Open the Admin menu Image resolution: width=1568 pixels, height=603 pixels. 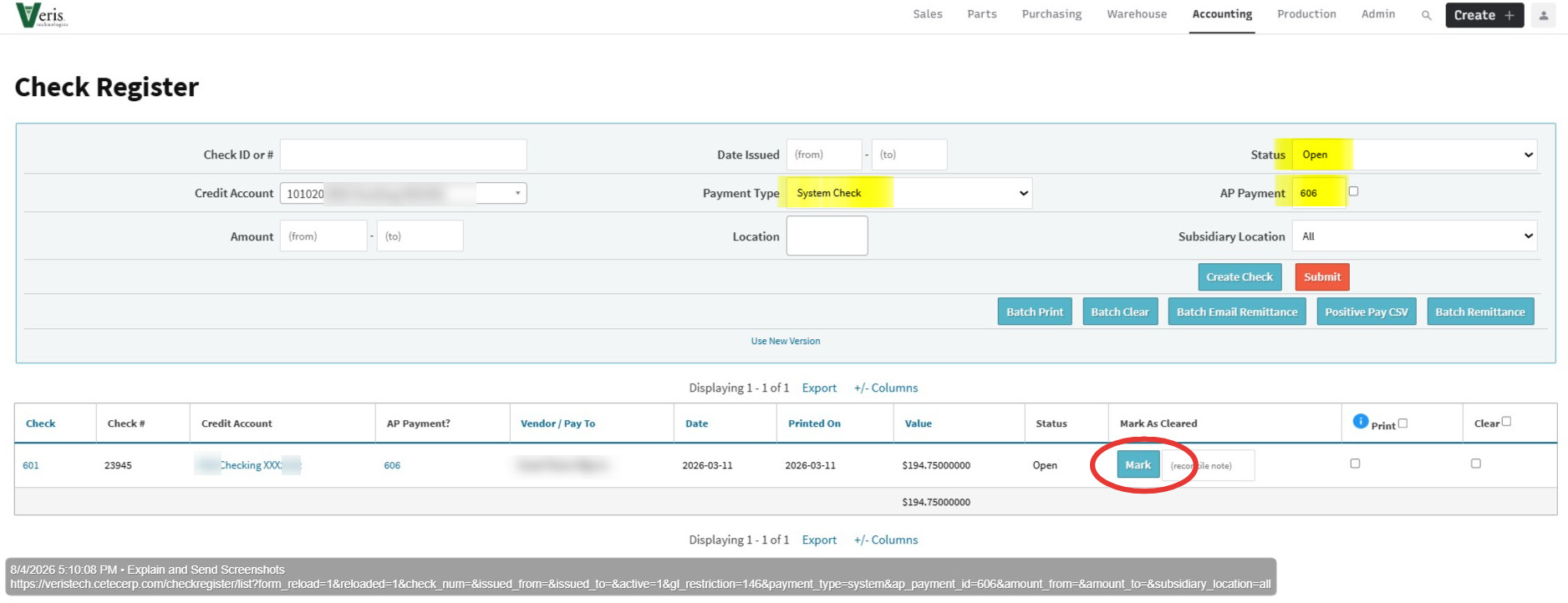pos(1378,14)
